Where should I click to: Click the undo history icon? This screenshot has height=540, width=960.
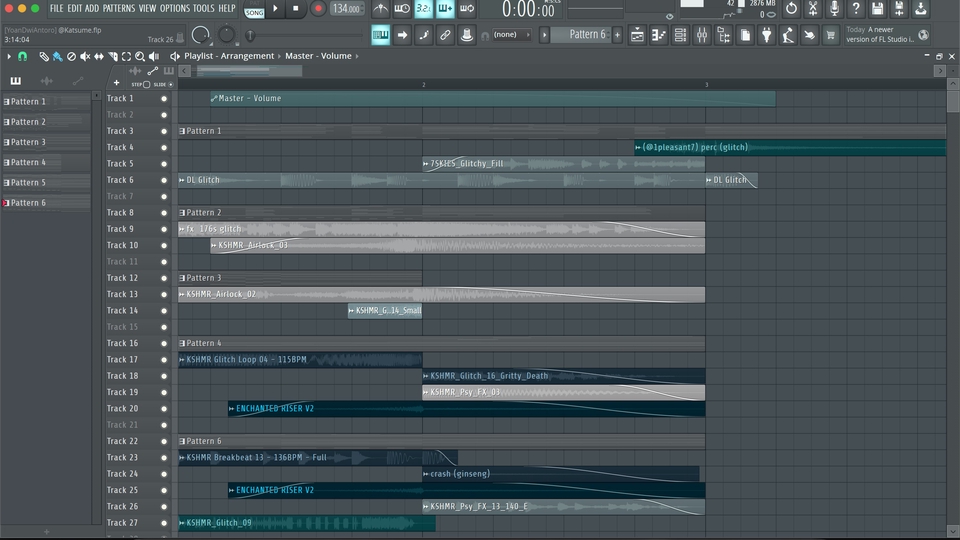[x=791, y=9]
